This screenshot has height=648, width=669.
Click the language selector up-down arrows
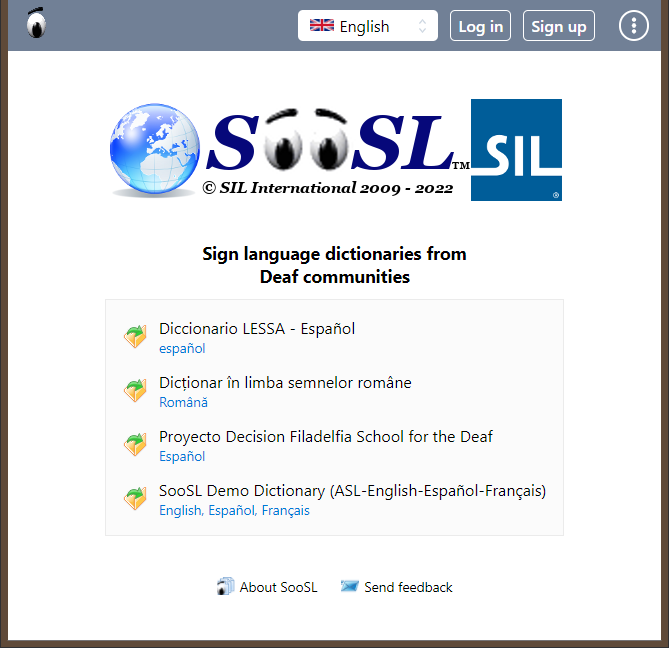[x=422, y=26]
